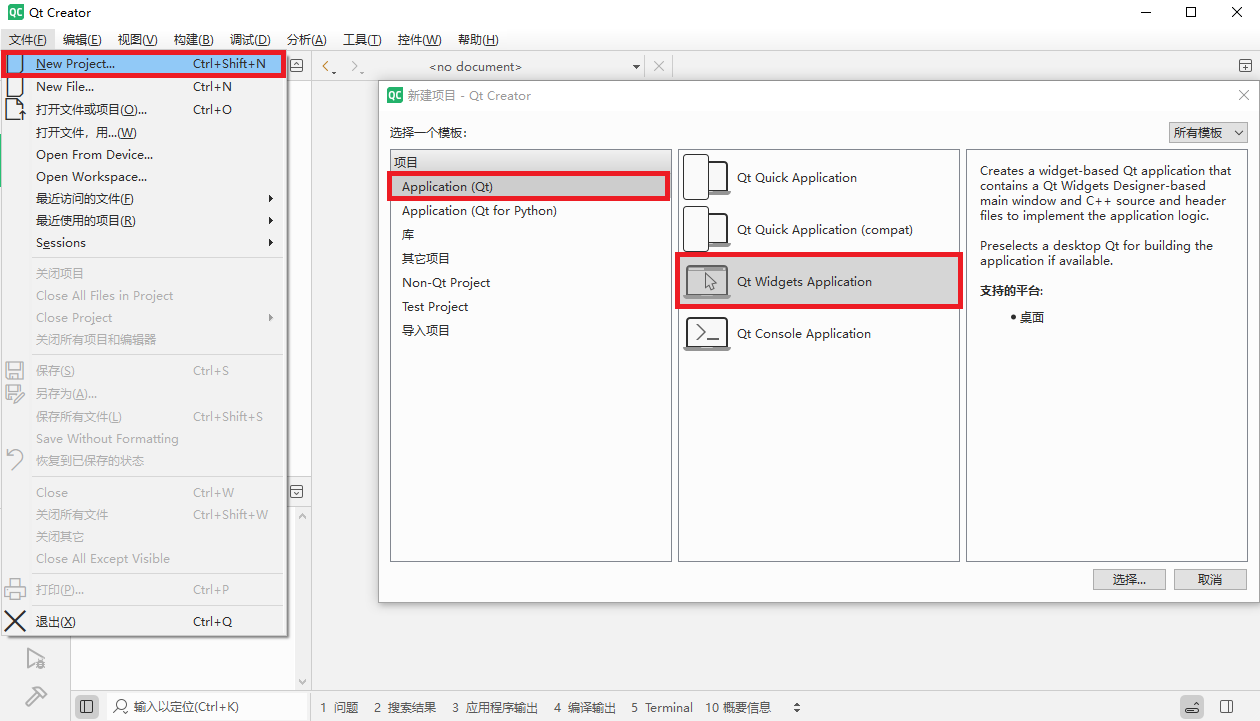Open the output pane selector arrows
Viewport: 1260px width, 721px height.
pos(797,707)
